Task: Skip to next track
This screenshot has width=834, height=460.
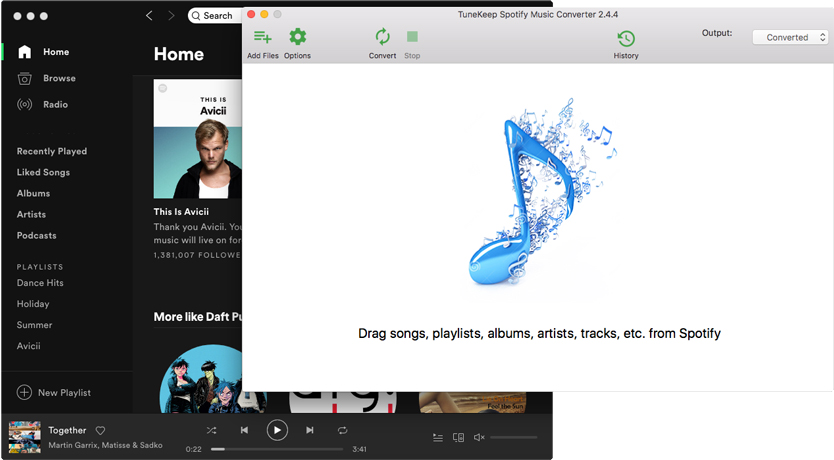Action: 310,430
